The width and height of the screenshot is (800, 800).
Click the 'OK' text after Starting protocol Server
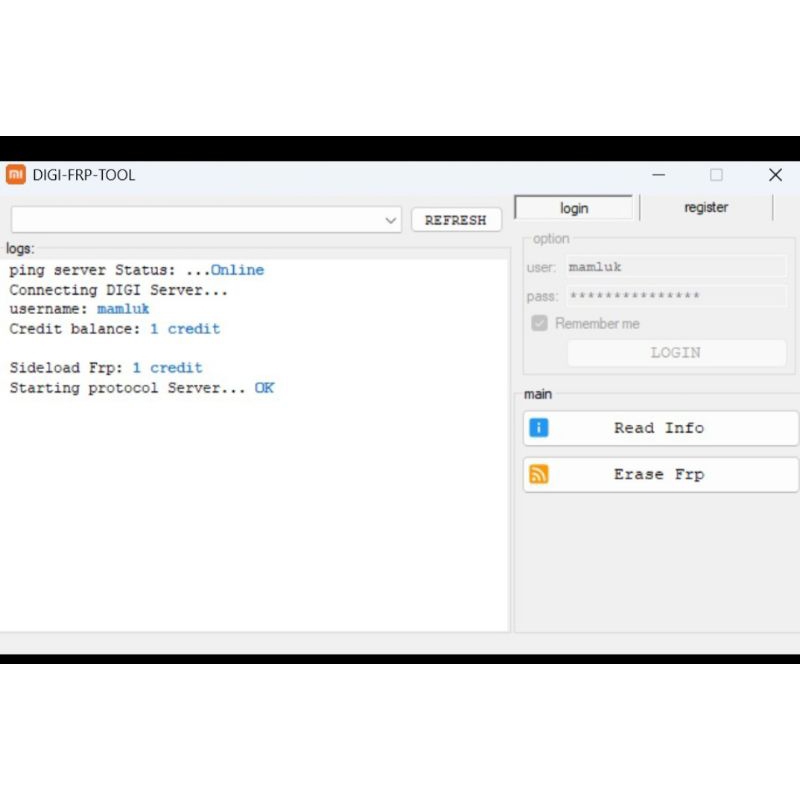pyautogui.click(x=264, y=388)
